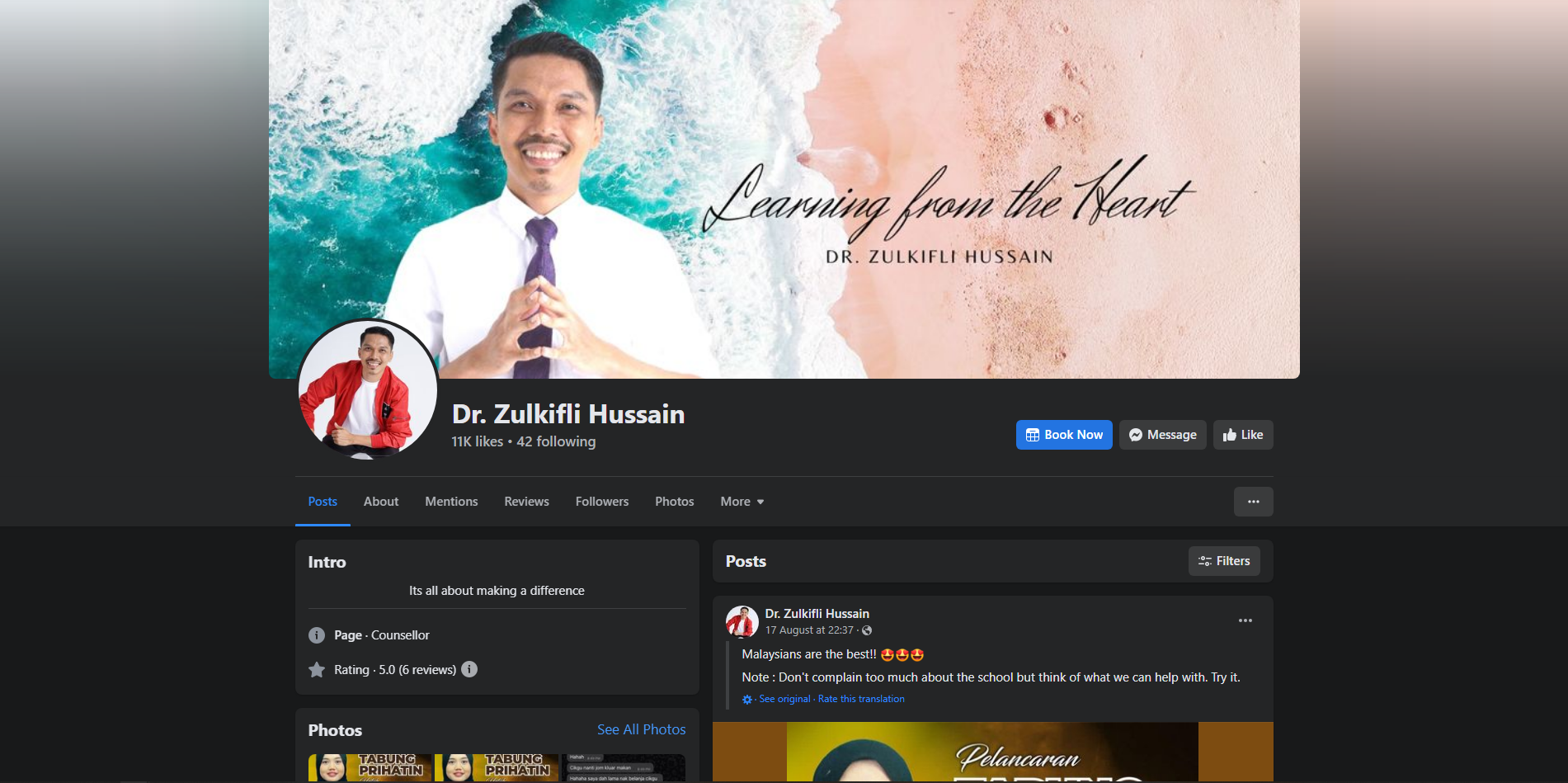Expand the More tab dropdown
Image resolution: width=1568 pixels, height=783 pixels.
click(742, 502)
